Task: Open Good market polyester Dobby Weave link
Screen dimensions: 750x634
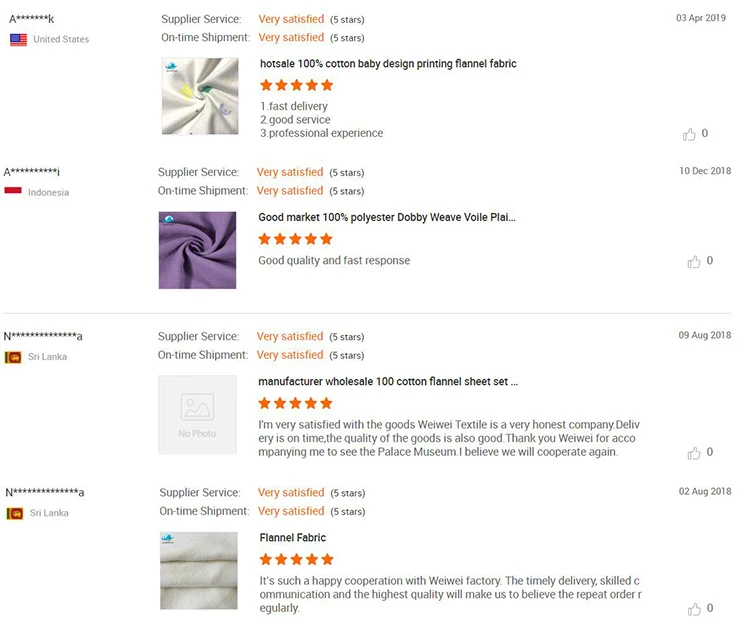Action: (387, 217)
